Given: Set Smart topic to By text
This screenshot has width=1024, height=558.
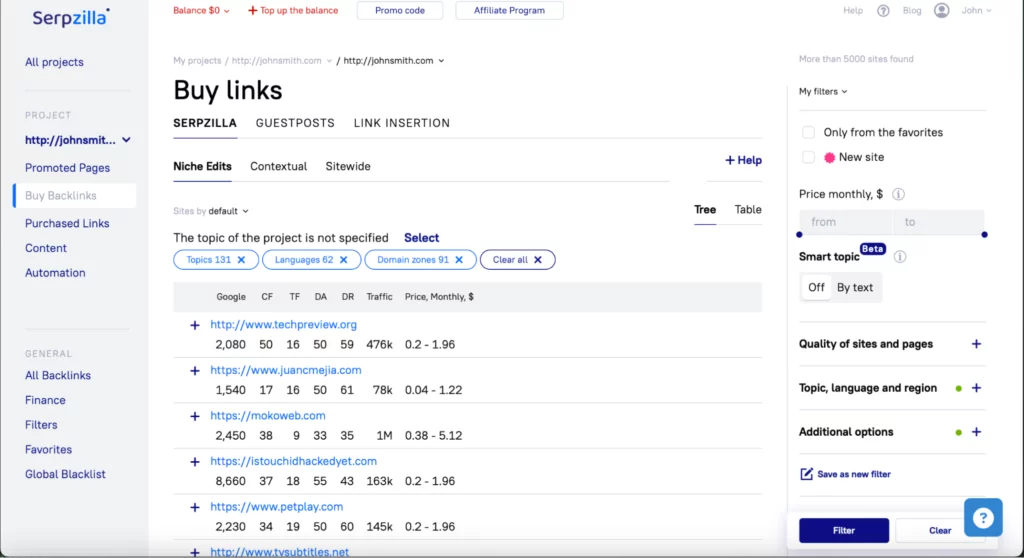Looking at the screenshot, I should coord(855,287).
